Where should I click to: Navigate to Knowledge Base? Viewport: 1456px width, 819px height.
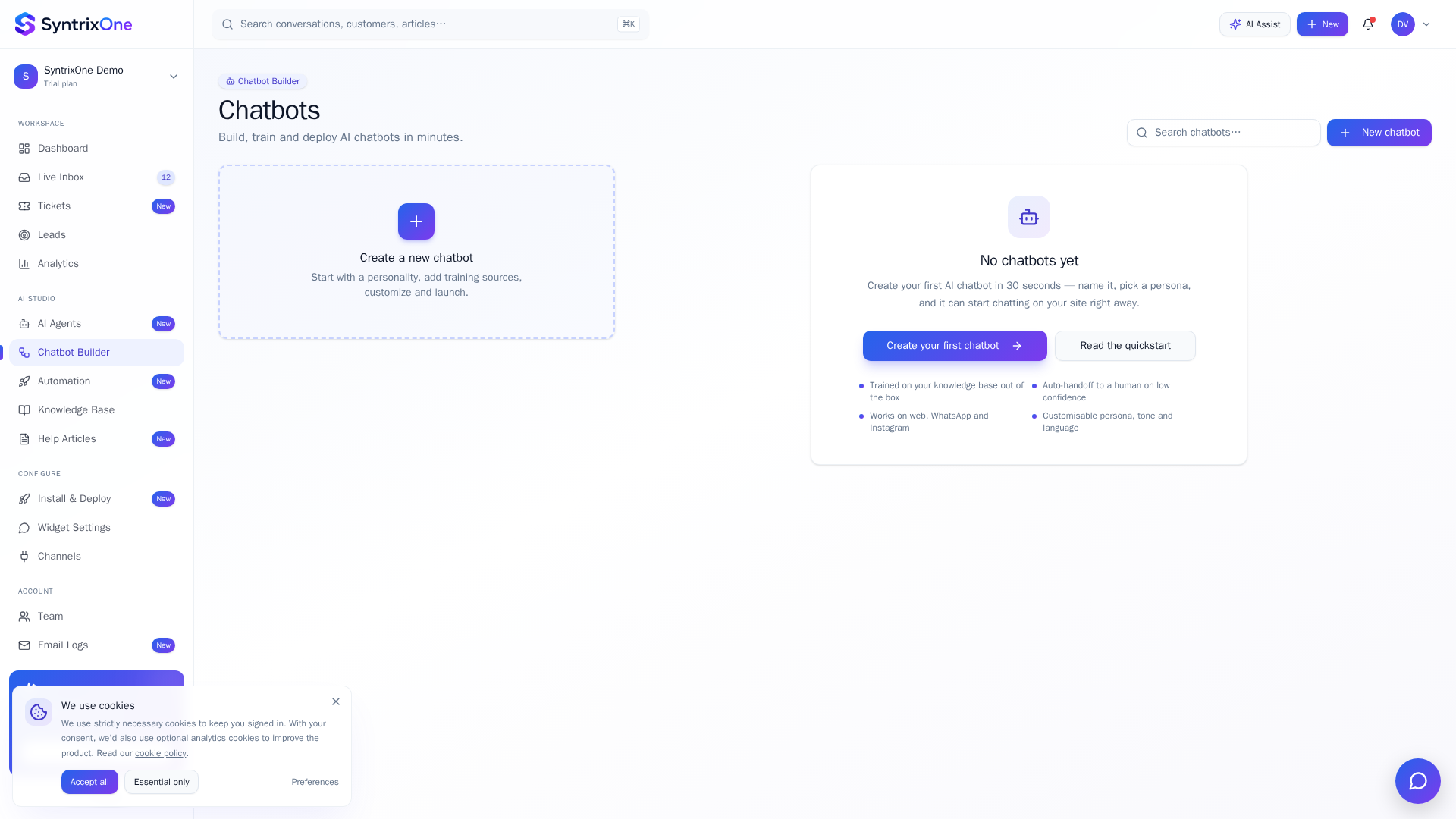tap(96, 410)
